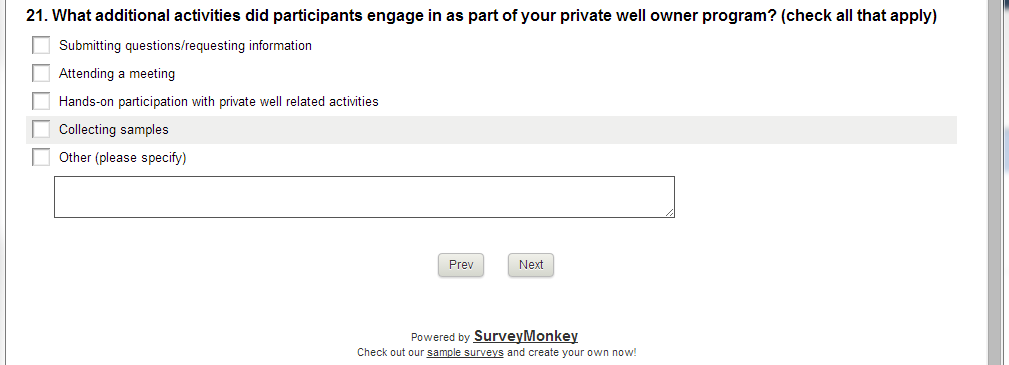Tick the Attending a meeting checkbox
This screenshot has height=365, width=1009.
click(41, 73)
